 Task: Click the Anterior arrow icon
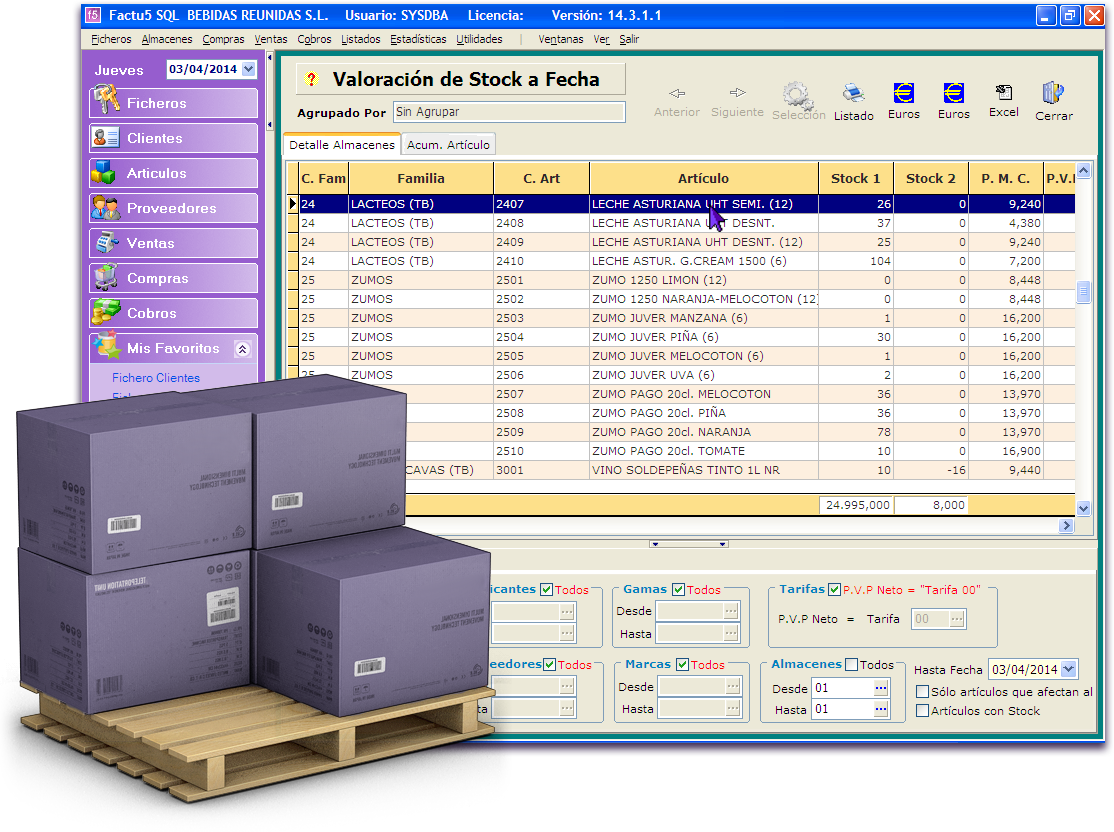pyautogui.click(x=677, y=93)
